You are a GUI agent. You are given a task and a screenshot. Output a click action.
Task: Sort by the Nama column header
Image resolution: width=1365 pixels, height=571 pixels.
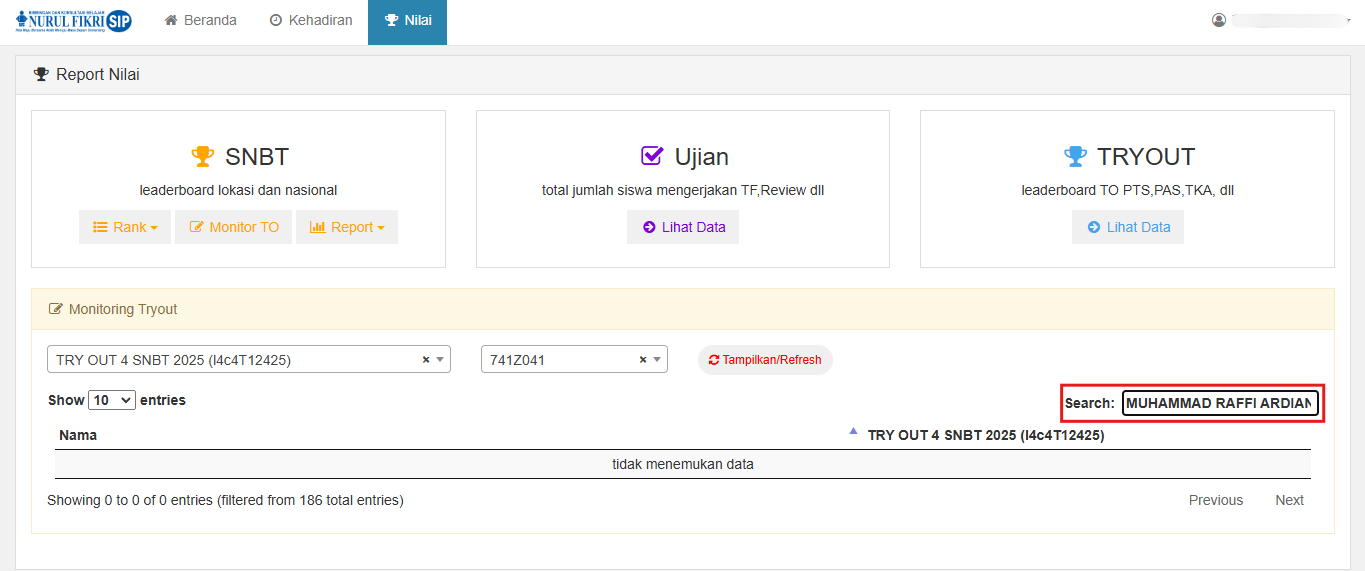[x=78, y=435]
